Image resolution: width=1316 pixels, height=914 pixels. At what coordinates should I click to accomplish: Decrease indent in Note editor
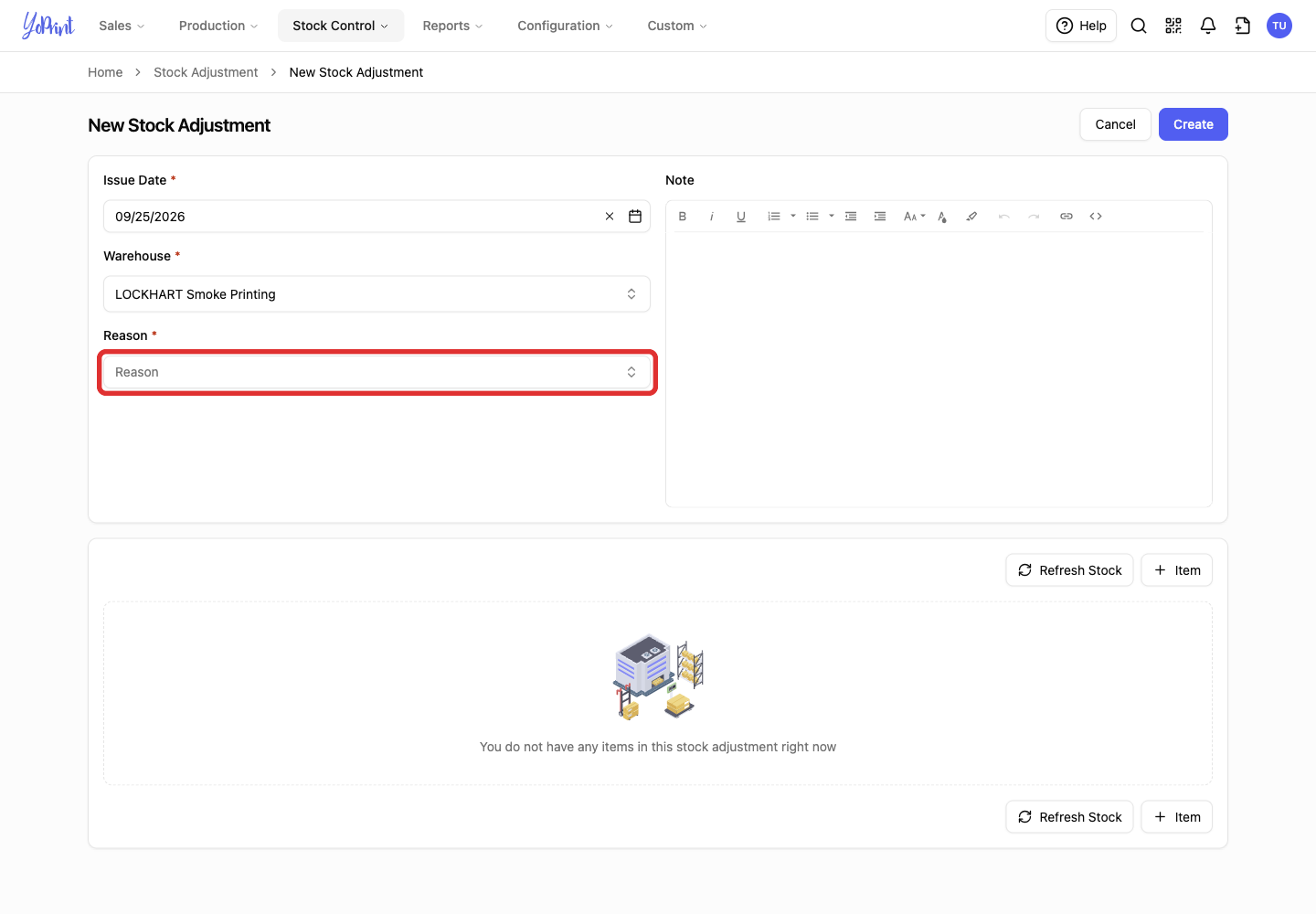[x=851, y=217]
